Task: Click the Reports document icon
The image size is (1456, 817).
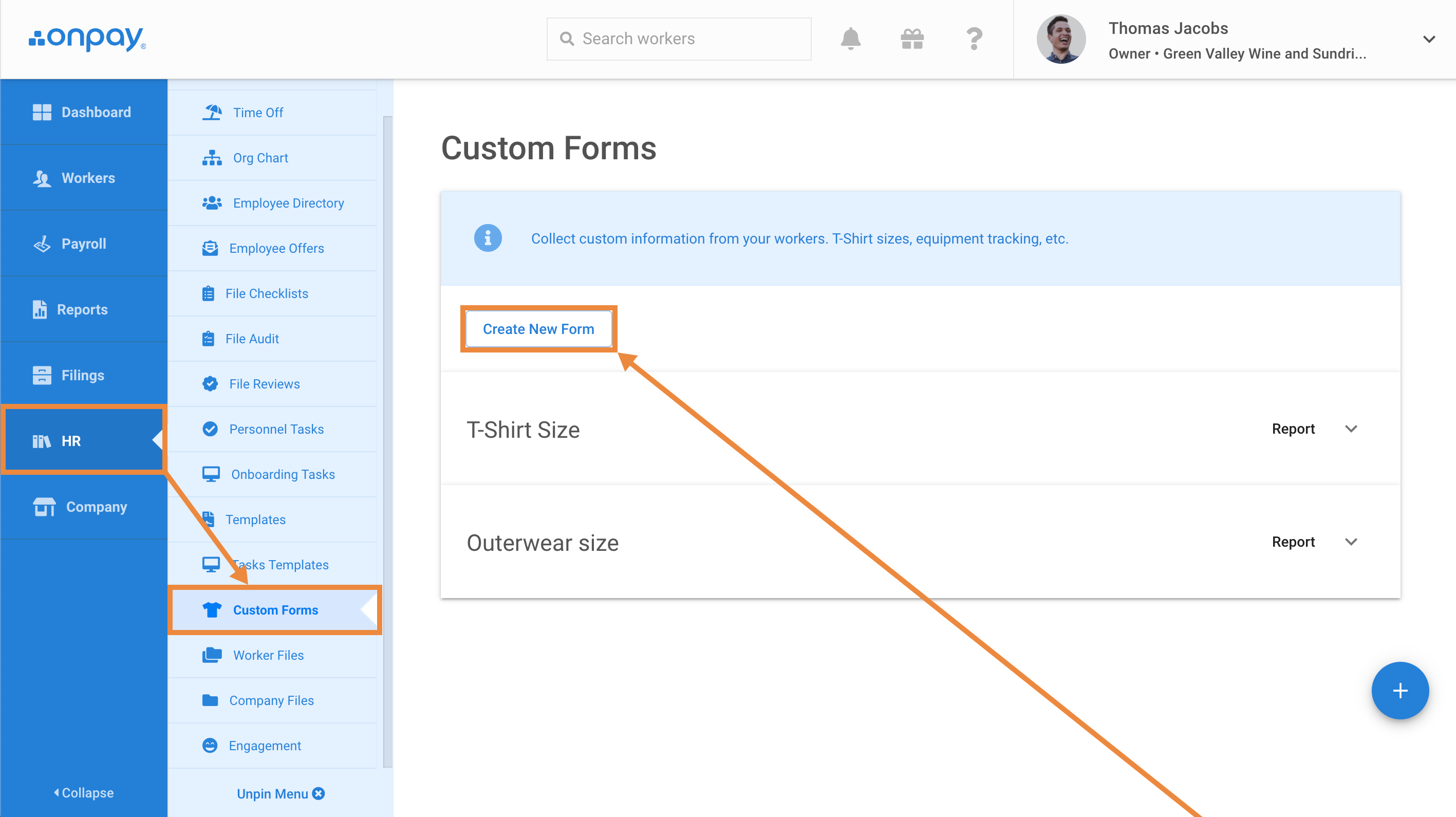Action: click(40, 309)
